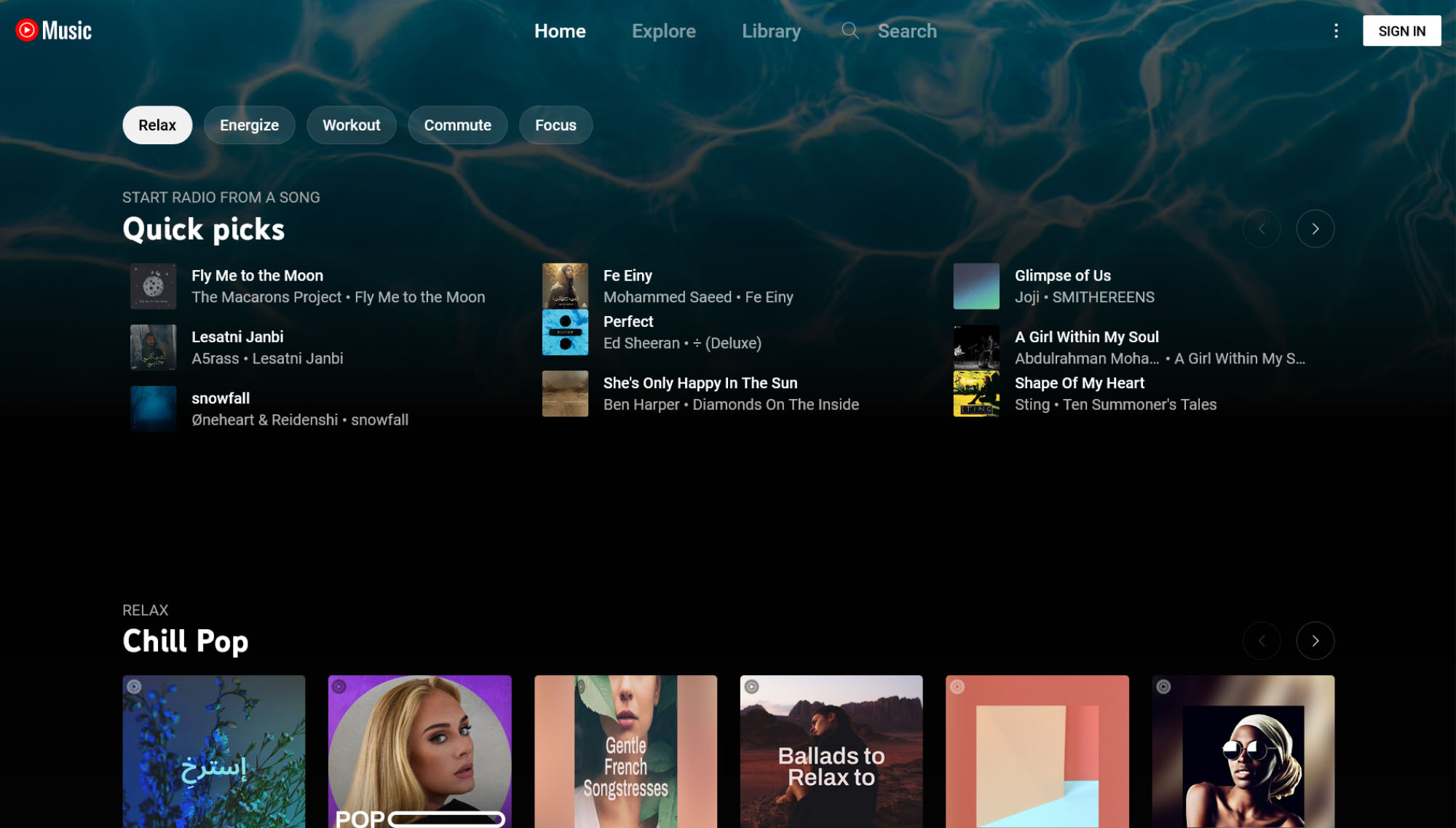
Task: Open Ballads to Relax to playlist
Action: [x=831, y=752]
